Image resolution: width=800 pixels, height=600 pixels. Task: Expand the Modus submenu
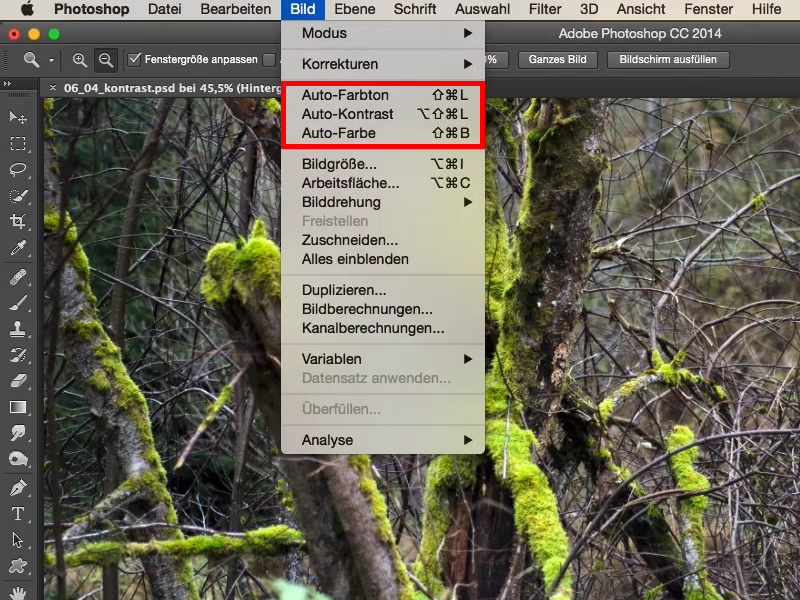[383, 33]
